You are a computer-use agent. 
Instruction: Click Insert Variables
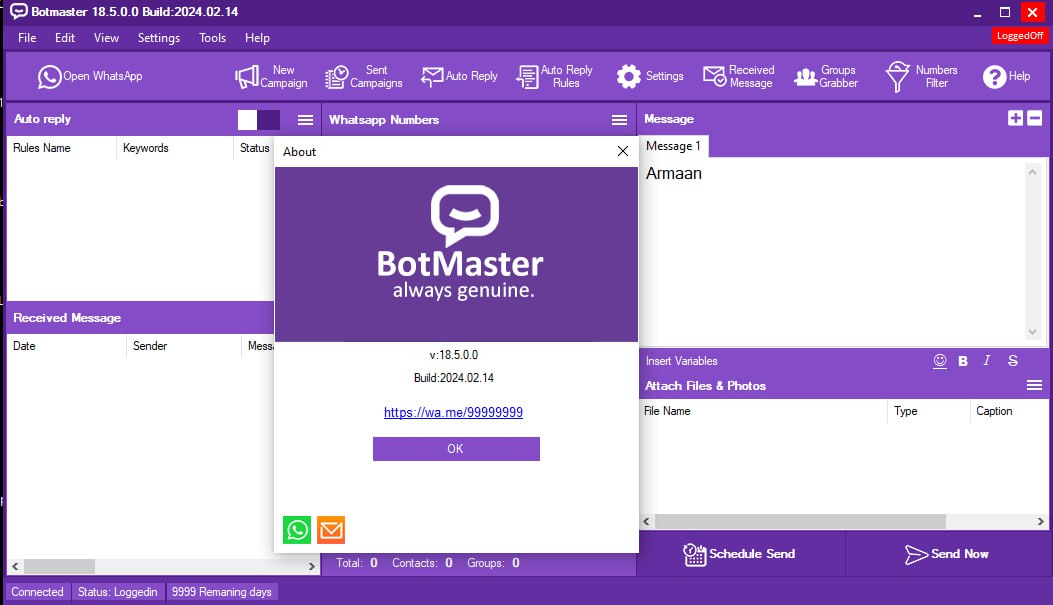[x=682, y=361]
